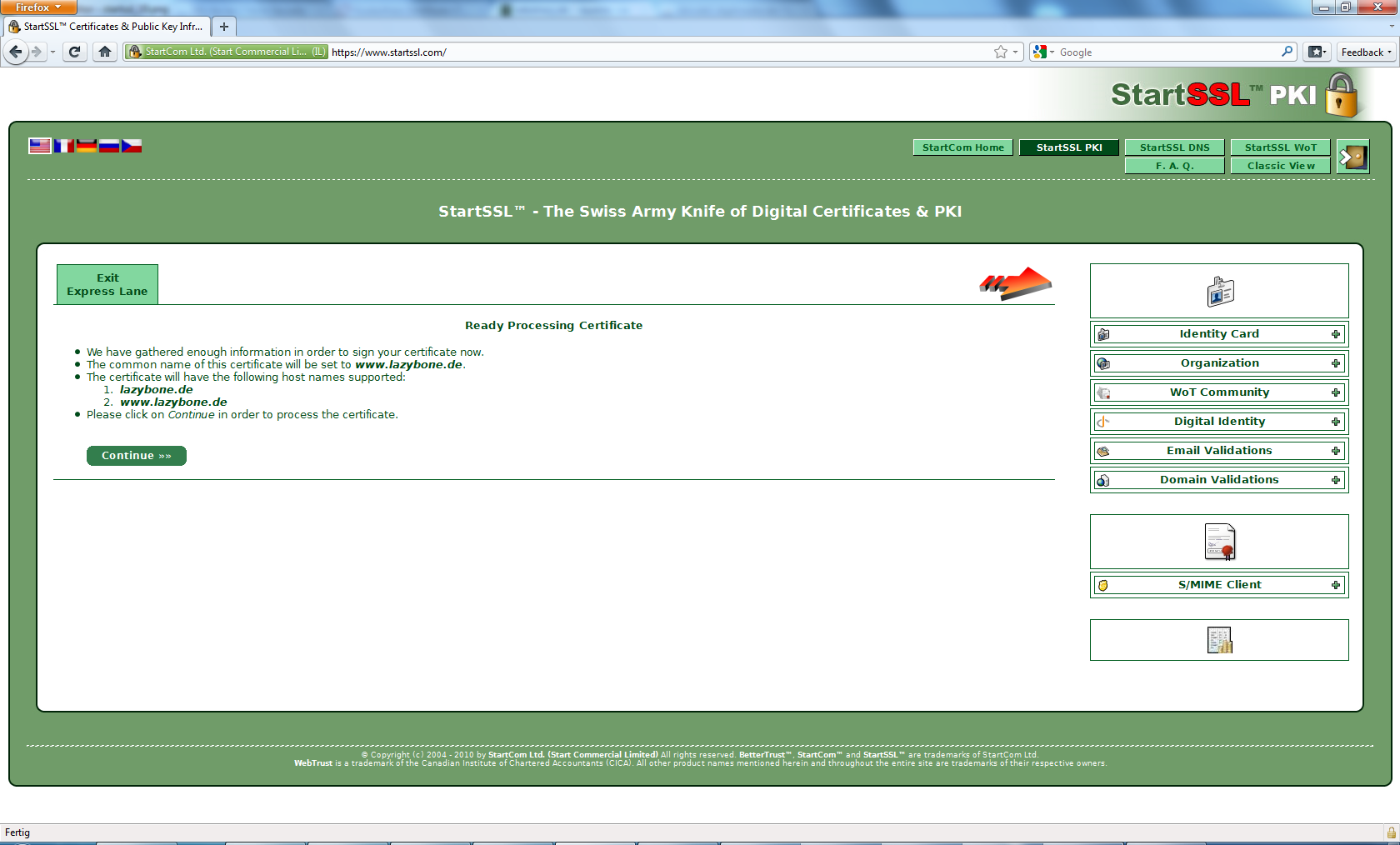Click the Domain Validations row icon
The width and height of the screenshot is (1400, 845).
click(1103, 480)
